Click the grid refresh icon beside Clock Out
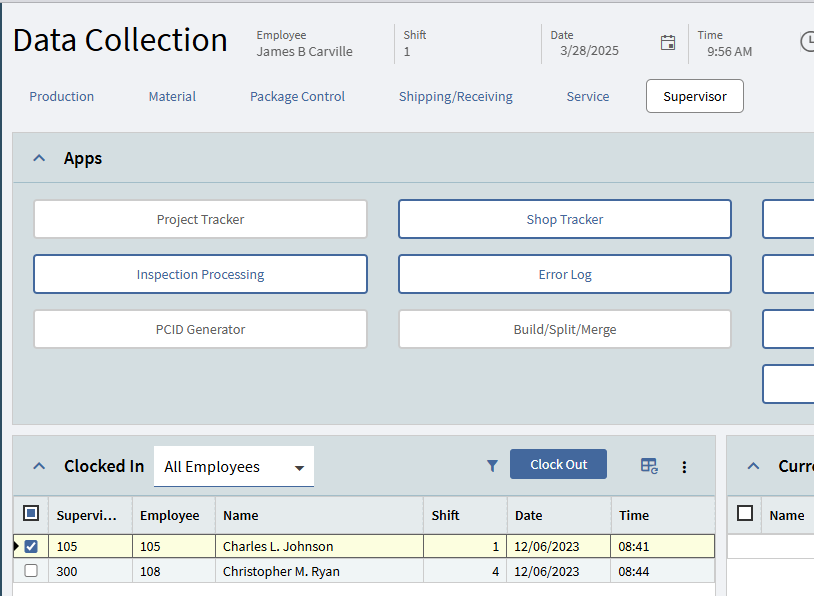Screen dimensions: 814x596 [649, 466]
